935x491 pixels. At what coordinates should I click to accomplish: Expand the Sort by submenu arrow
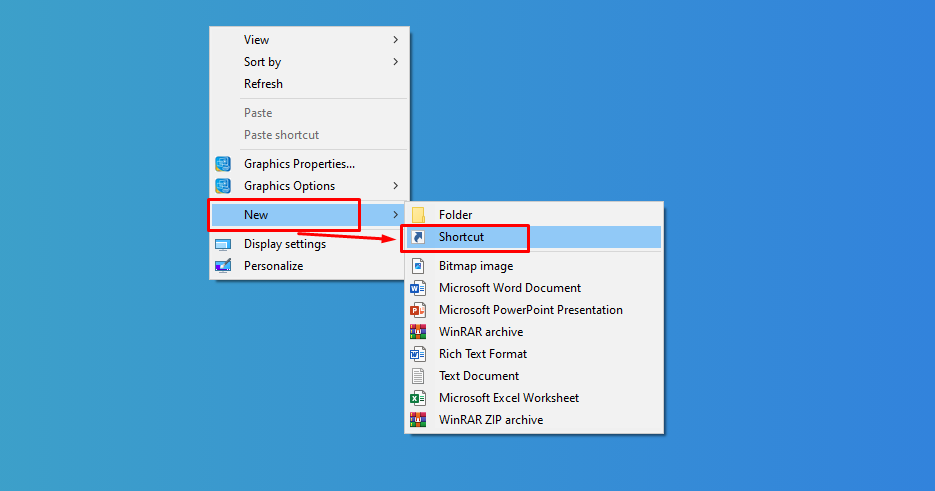coord(396,62)
